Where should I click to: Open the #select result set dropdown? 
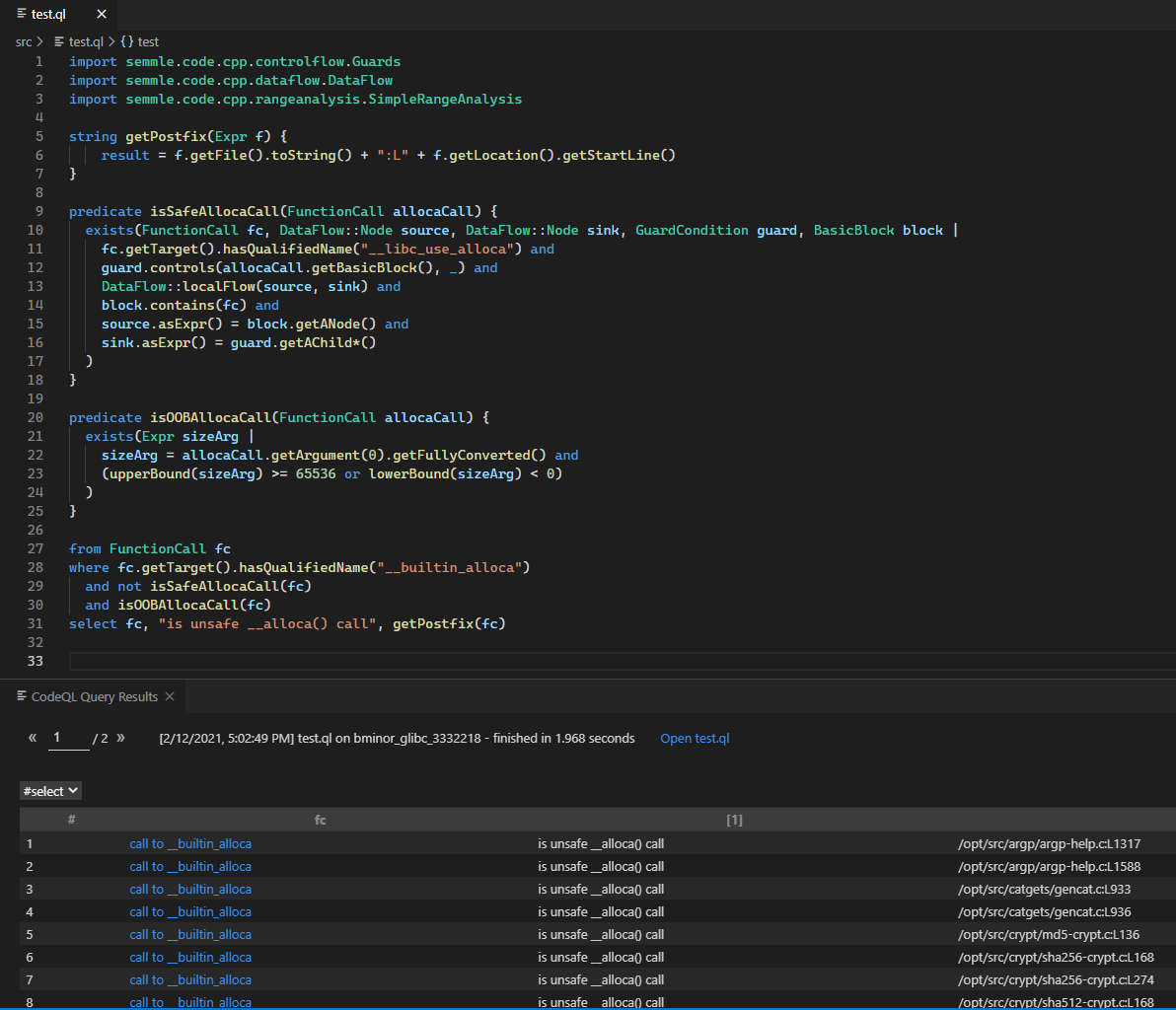point(50,791)
